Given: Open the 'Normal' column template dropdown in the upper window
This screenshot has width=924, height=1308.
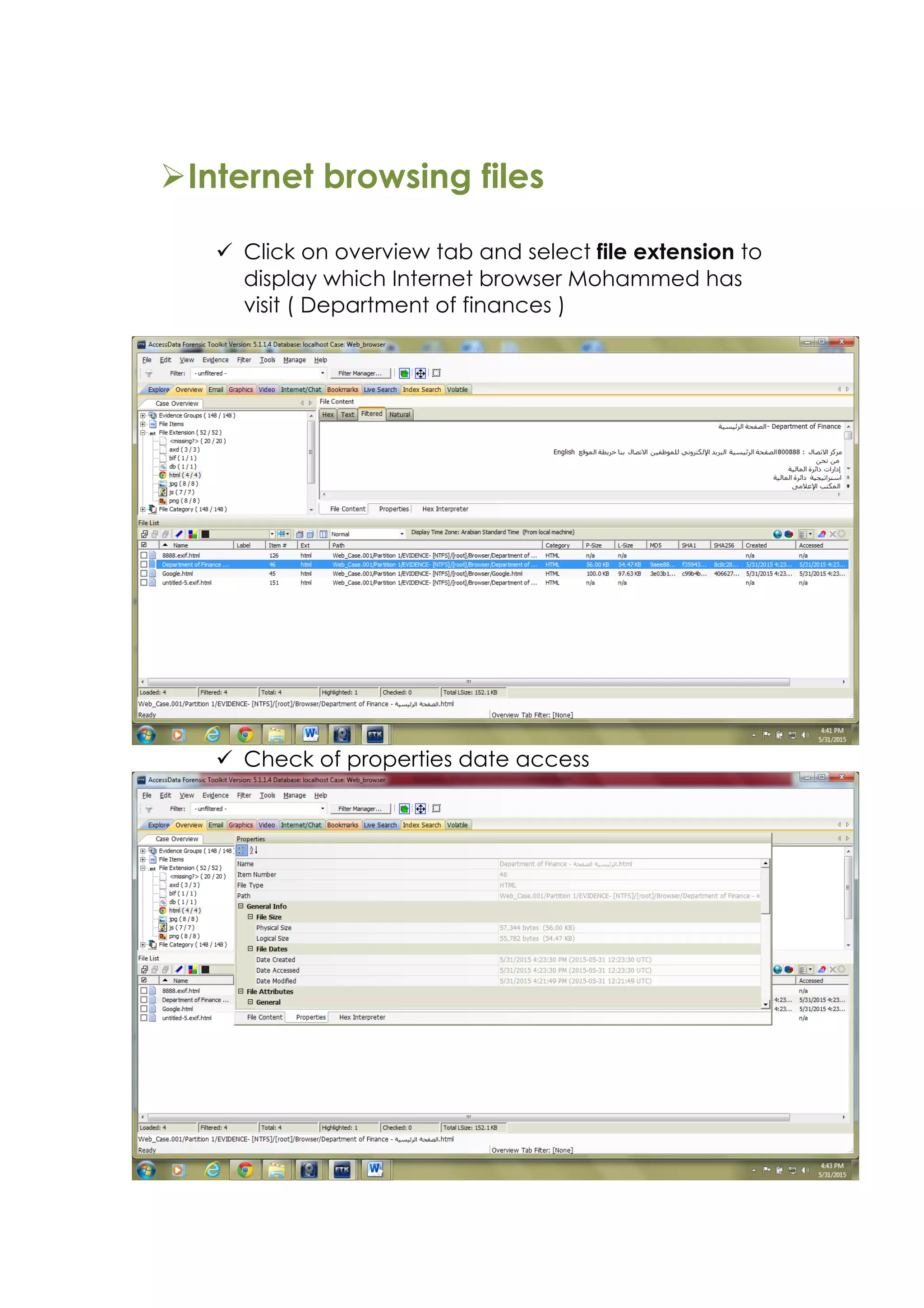Looking at the screenshot, I should pyautogui.click(x=402, y=534).
